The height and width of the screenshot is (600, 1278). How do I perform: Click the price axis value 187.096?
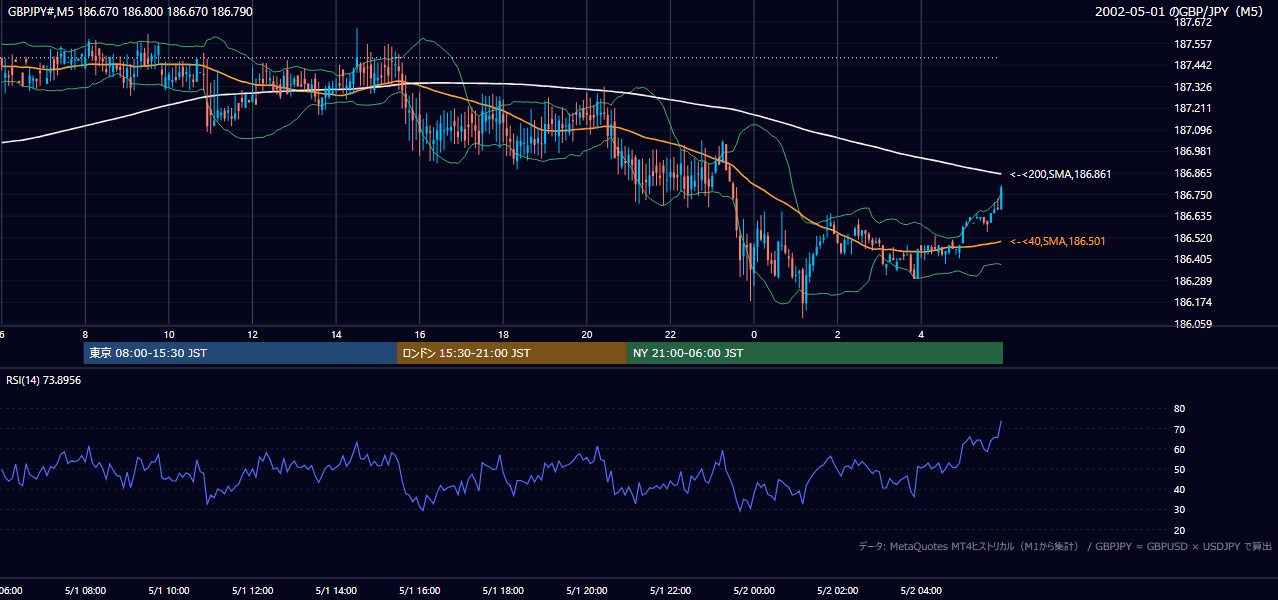[x=1191, y=130]
